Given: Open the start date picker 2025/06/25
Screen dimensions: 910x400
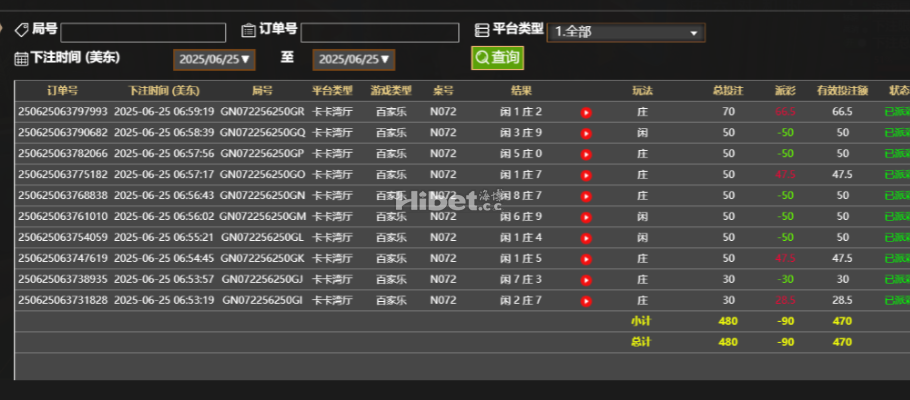Looking at the screenshot, I should 214,59.
